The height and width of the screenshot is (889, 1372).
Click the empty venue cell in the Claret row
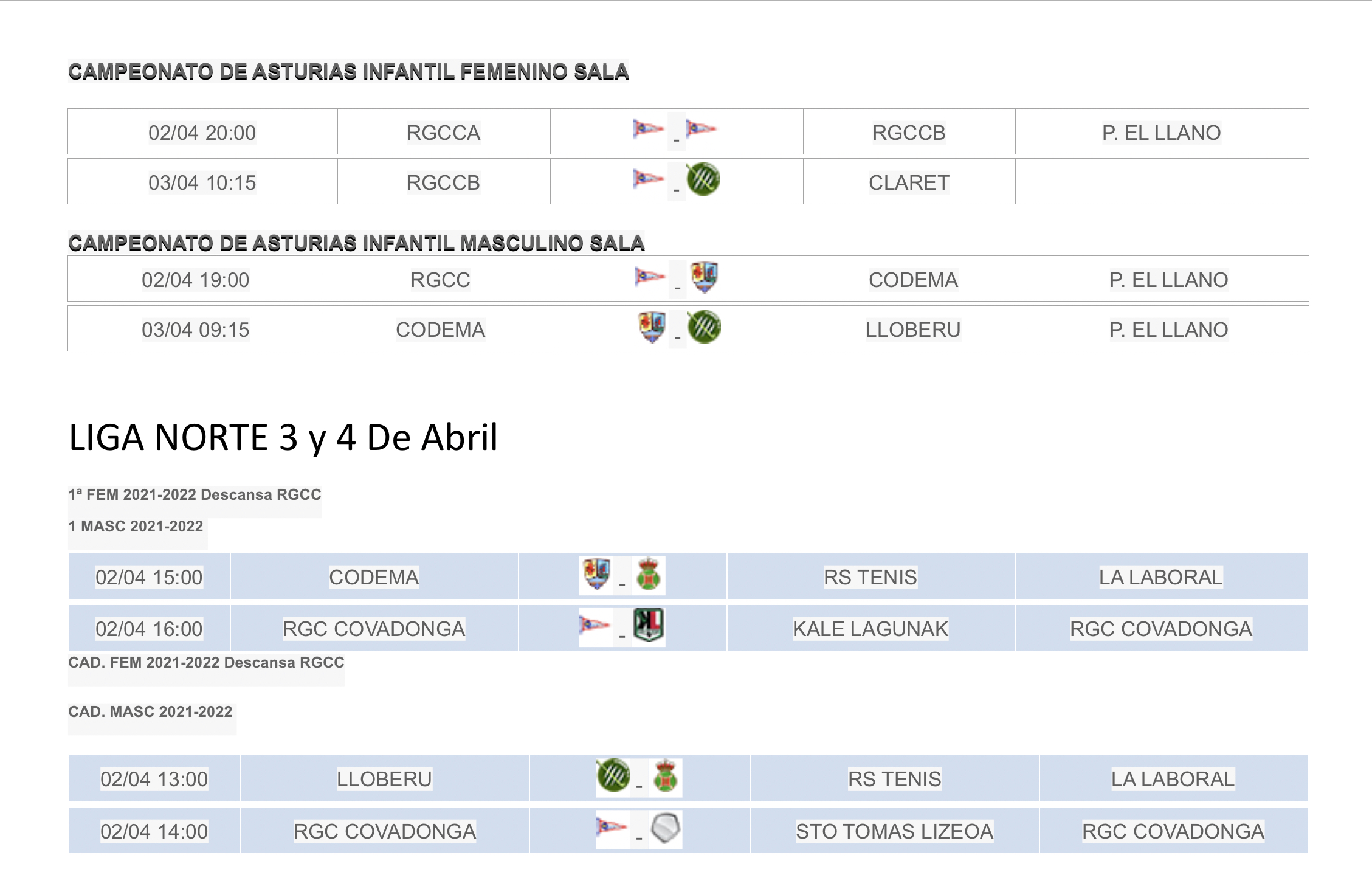[1161, 182]
